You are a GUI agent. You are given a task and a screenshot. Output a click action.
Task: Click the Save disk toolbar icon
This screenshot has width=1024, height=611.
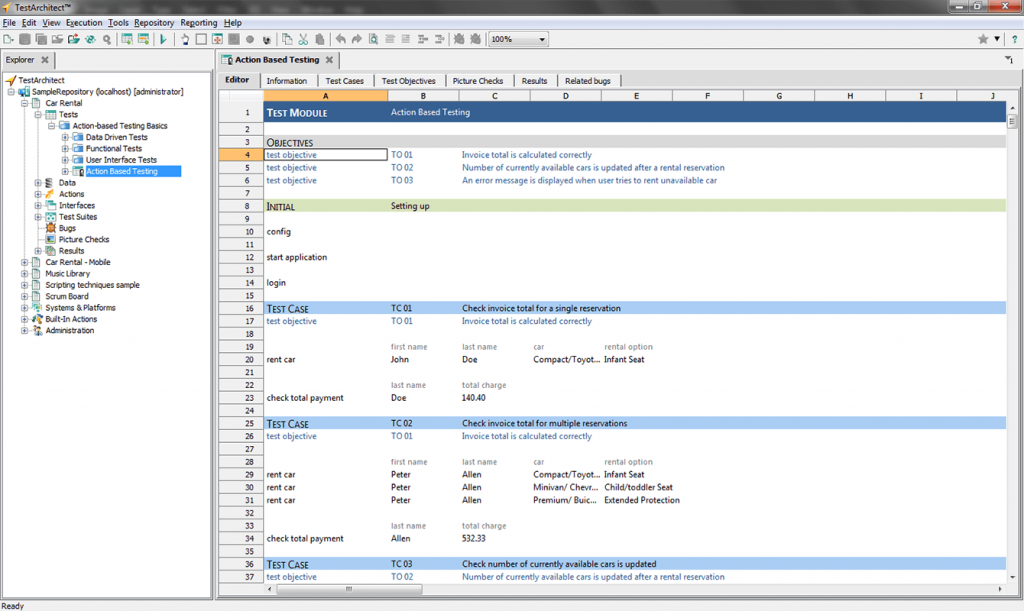click(25, 39)
